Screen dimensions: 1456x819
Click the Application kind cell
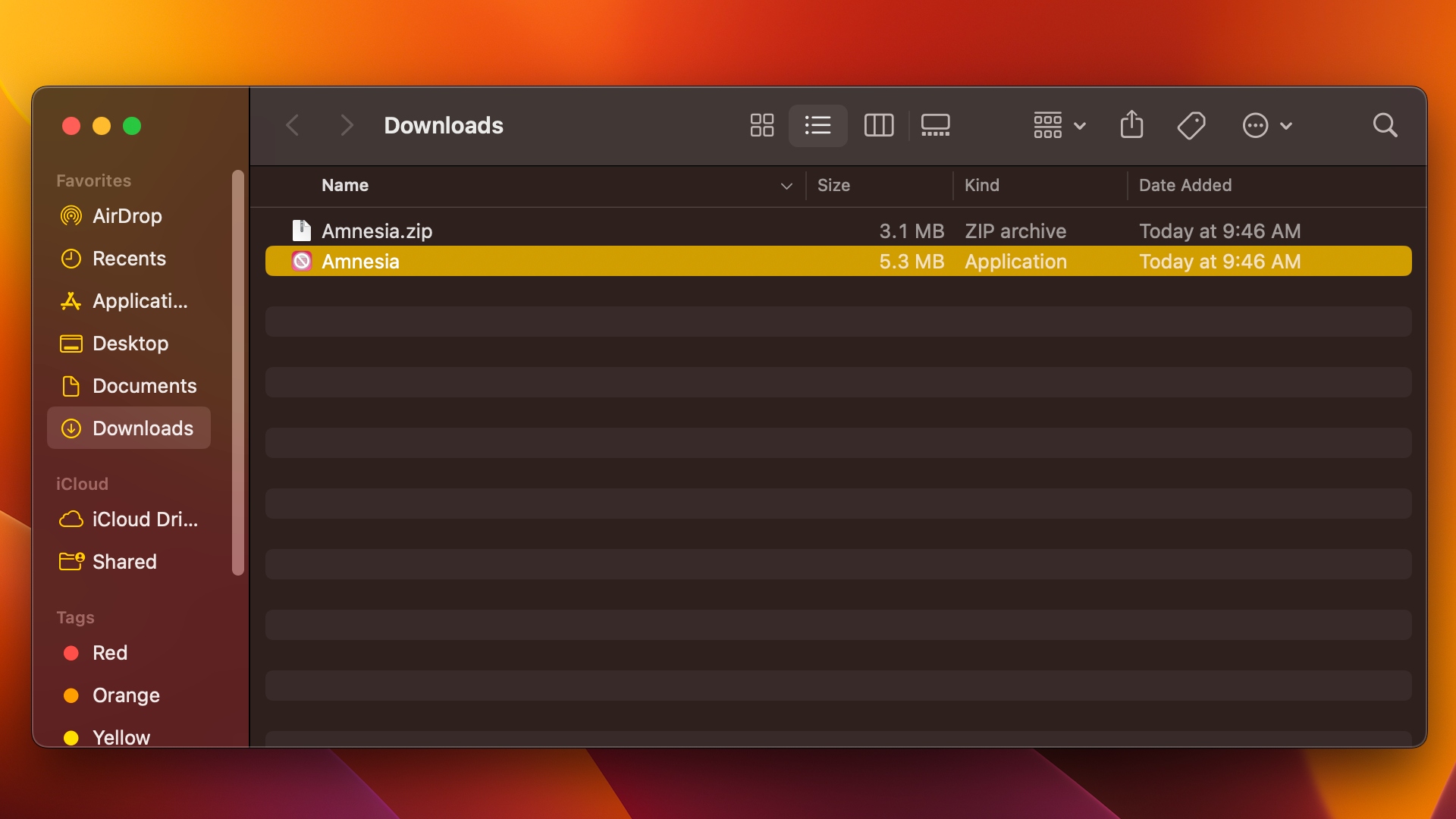pyautogui.click(x=1015, y=261)
